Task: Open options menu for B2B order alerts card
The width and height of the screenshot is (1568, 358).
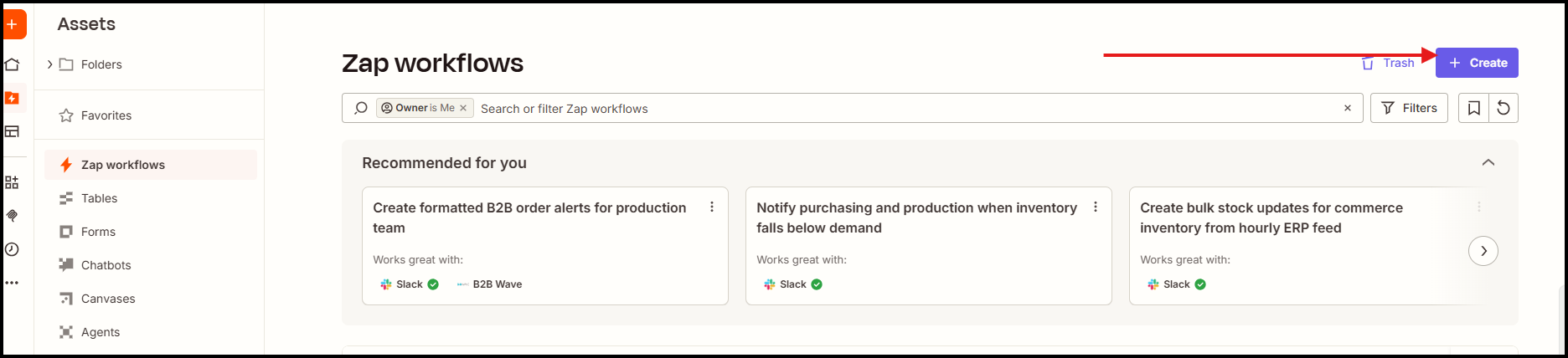Action: tap(712, 207)
